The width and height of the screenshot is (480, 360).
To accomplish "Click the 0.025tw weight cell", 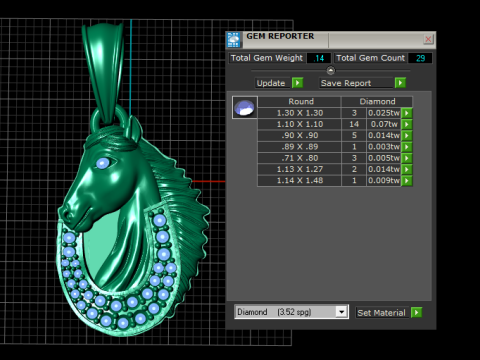I will tap(384, 113).
